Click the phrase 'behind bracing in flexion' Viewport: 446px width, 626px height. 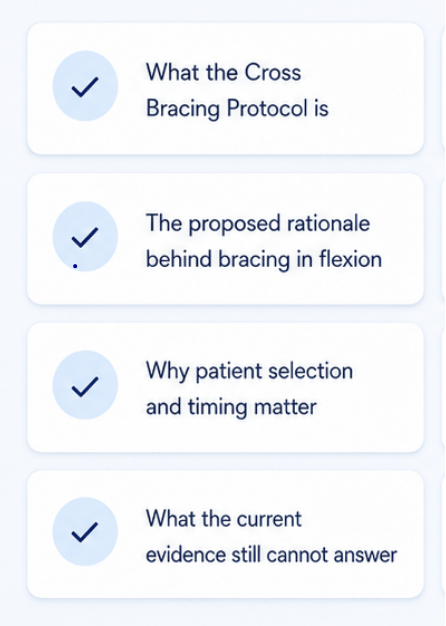point(264,260)
